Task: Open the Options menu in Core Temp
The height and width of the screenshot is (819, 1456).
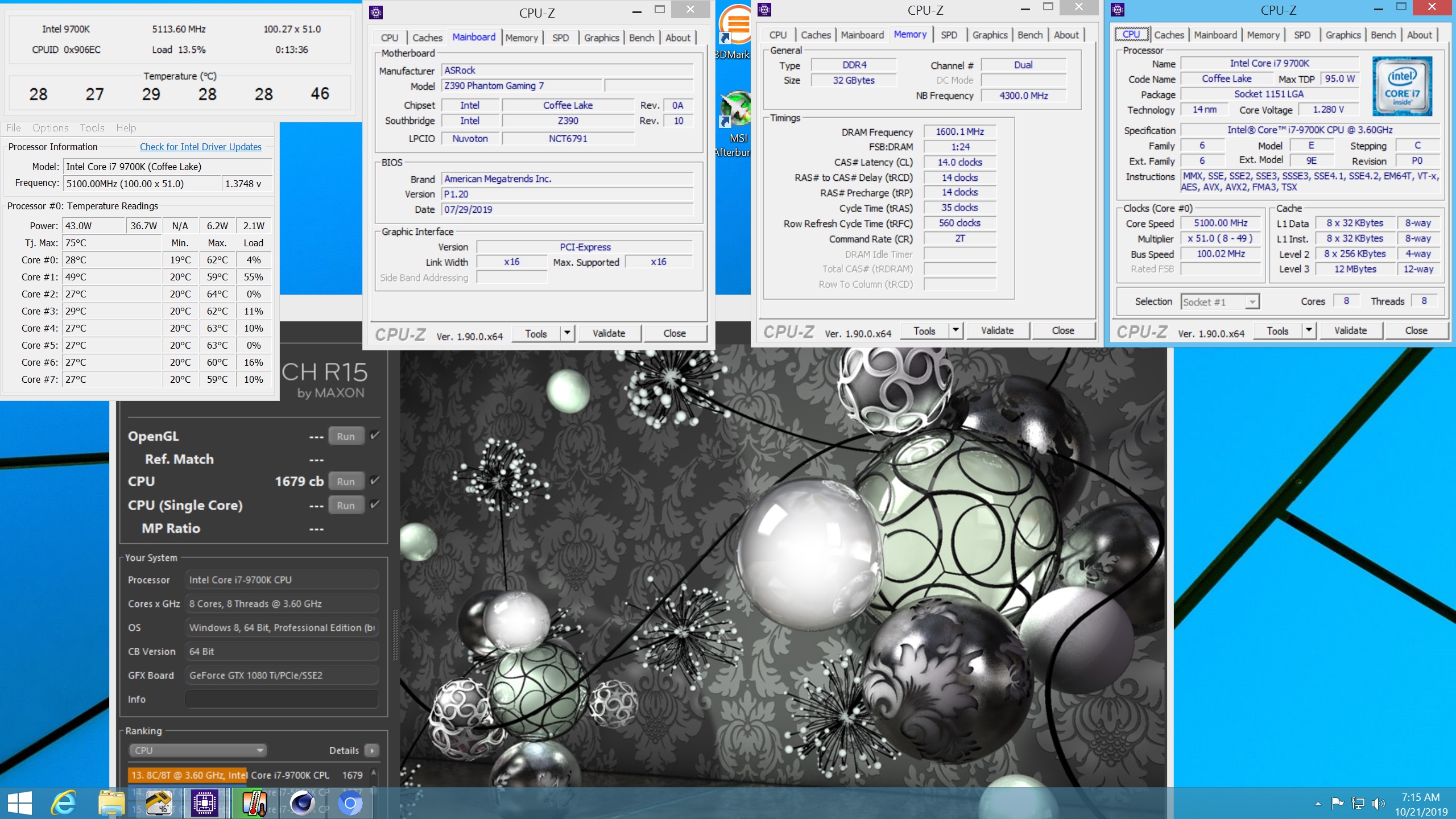Action: [x=50, y=128]
